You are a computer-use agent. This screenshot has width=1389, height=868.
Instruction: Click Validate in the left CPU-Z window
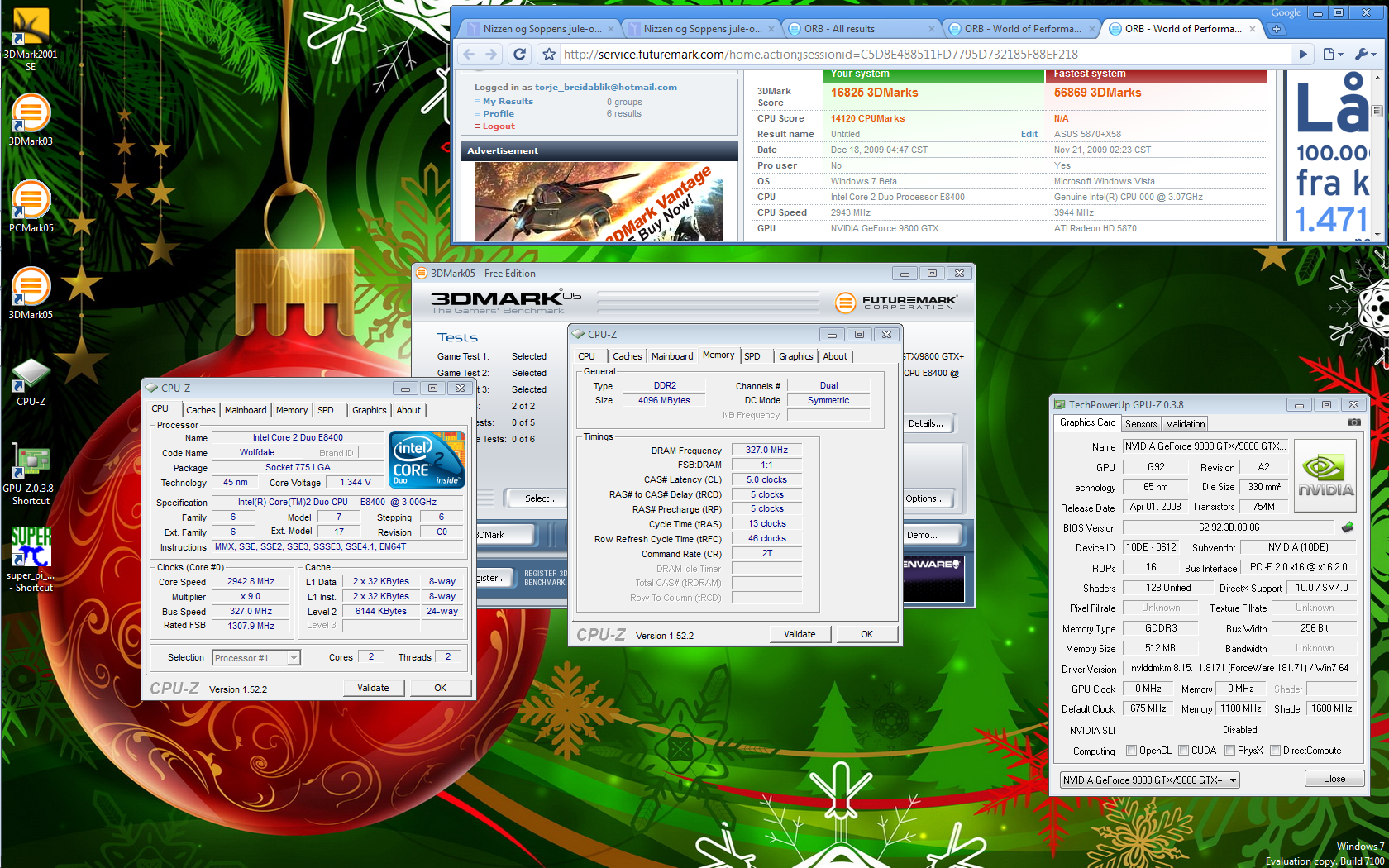[373, 688]
